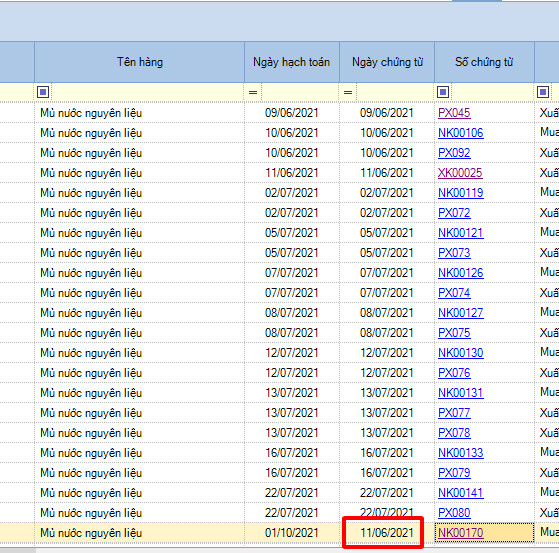Select Ngày hạch toán cell in PX078 row
This screenshot has width=559, height=553.
point(292,432)
